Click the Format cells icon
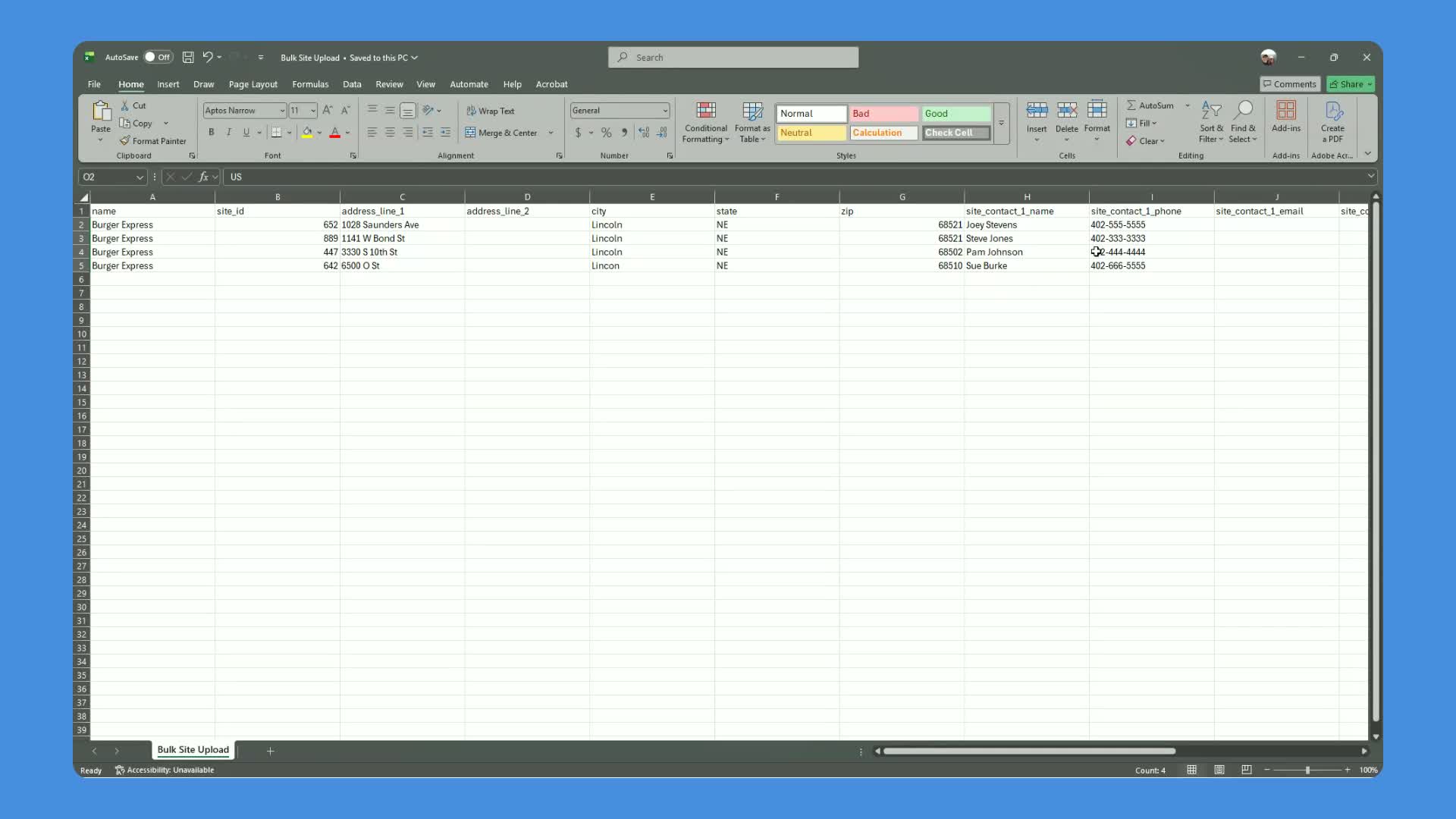Screen dimensions: 1456x819 (x=1097, y=111)
